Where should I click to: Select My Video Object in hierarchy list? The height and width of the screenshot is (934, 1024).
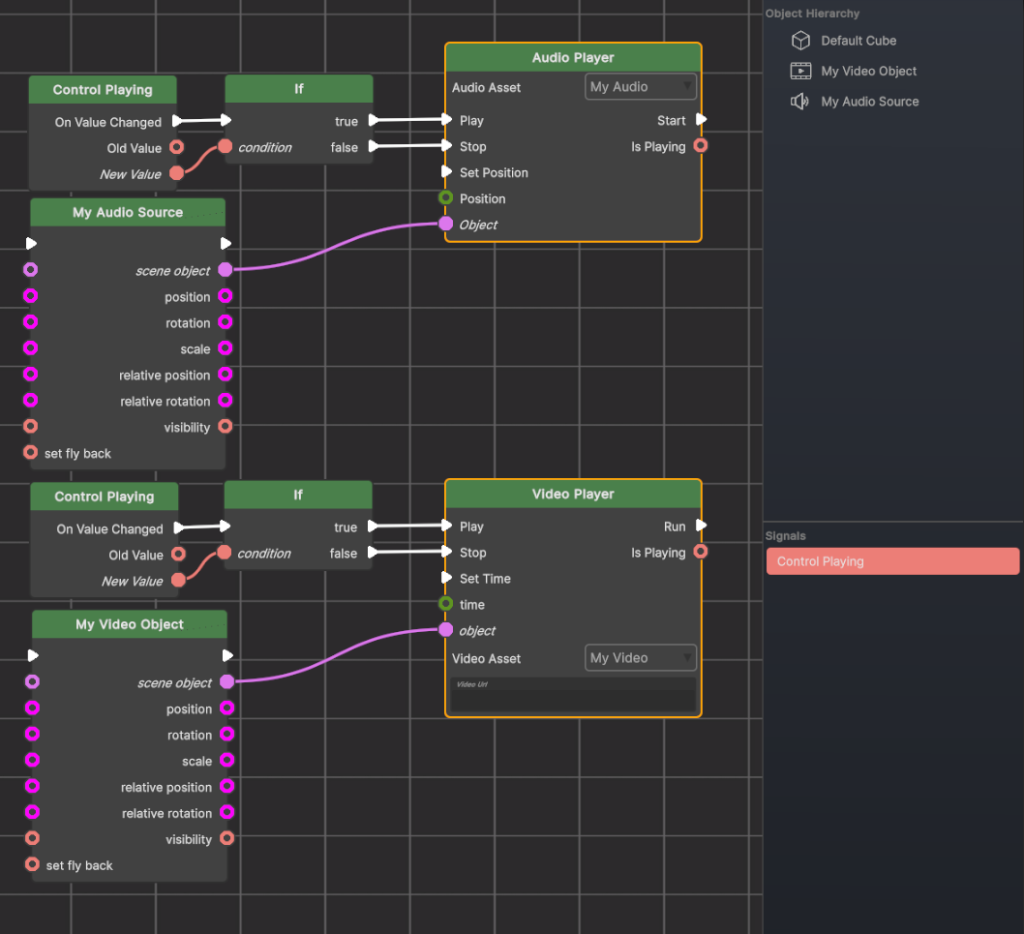tap(869, 71)
